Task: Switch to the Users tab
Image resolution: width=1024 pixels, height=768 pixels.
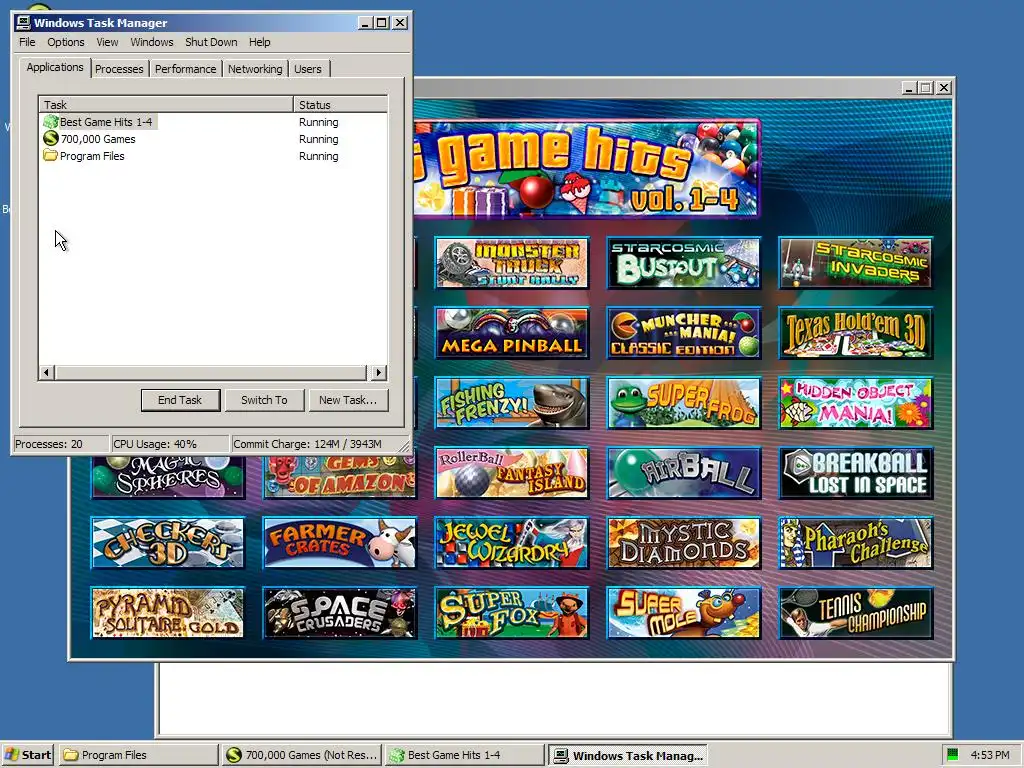Action: (x=308, y=69)
